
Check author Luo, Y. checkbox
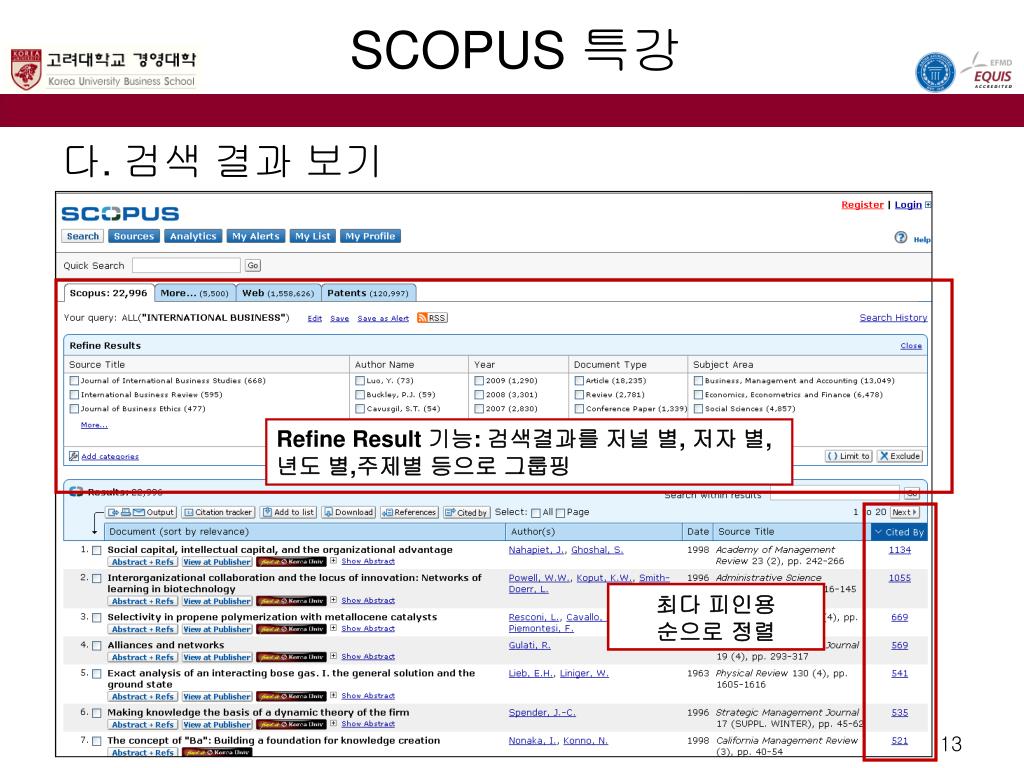[x=360, y=381]
